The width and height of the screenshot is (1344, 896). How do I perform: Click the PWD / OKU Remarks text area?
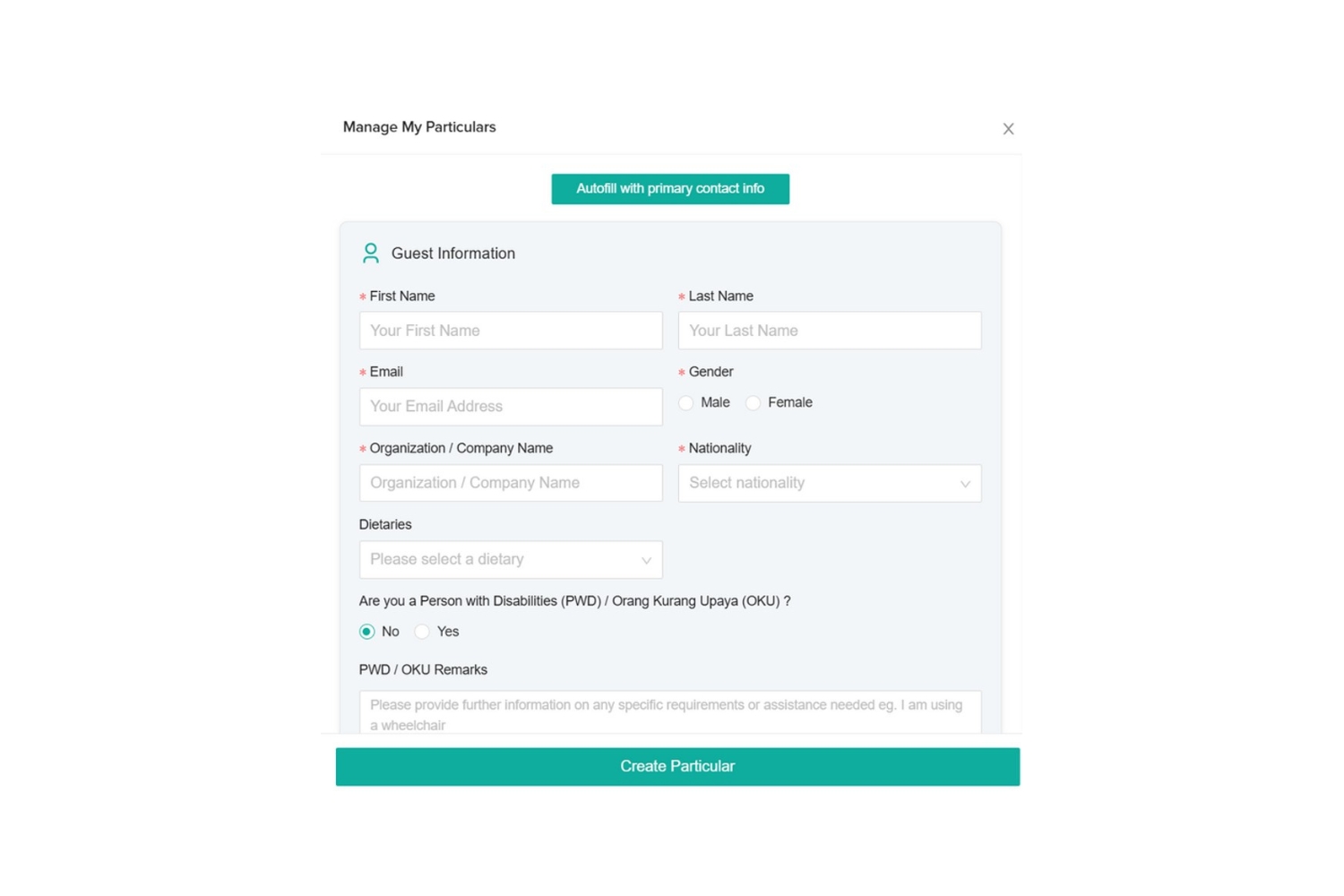(x=669, y=713)
